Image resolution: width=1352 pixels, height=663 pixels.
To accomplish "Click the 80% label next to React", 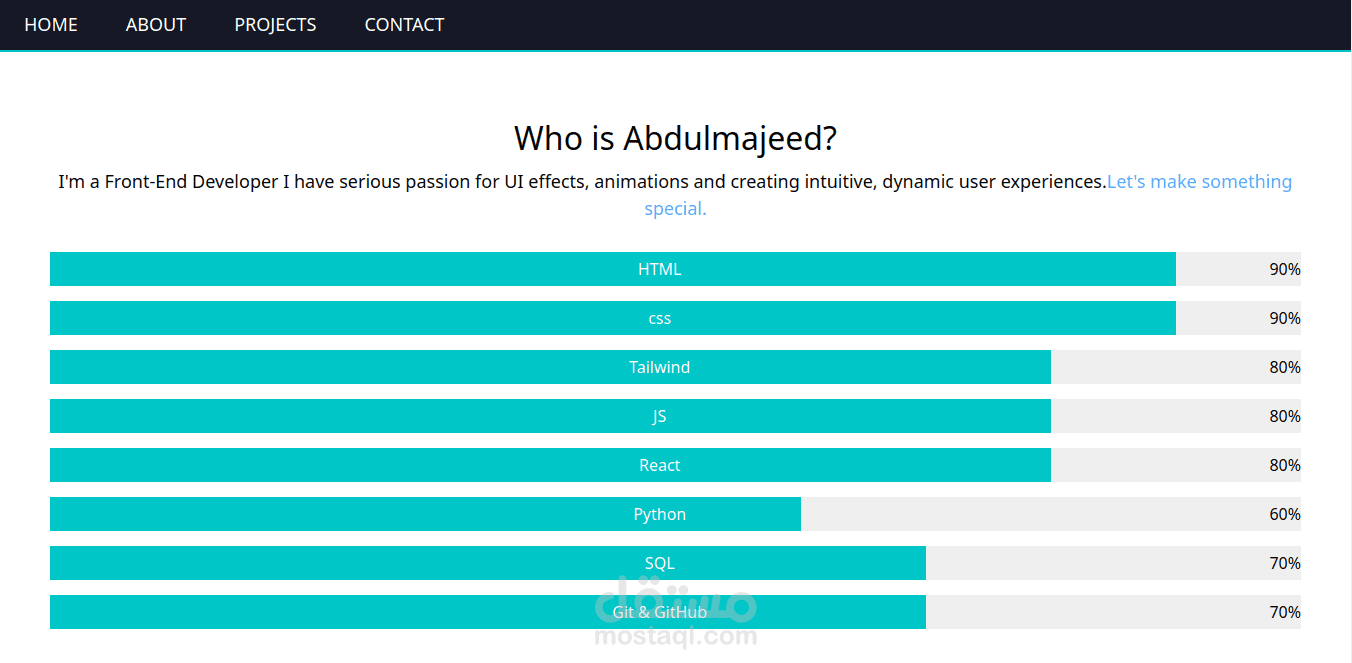I will pos(1284,465).
